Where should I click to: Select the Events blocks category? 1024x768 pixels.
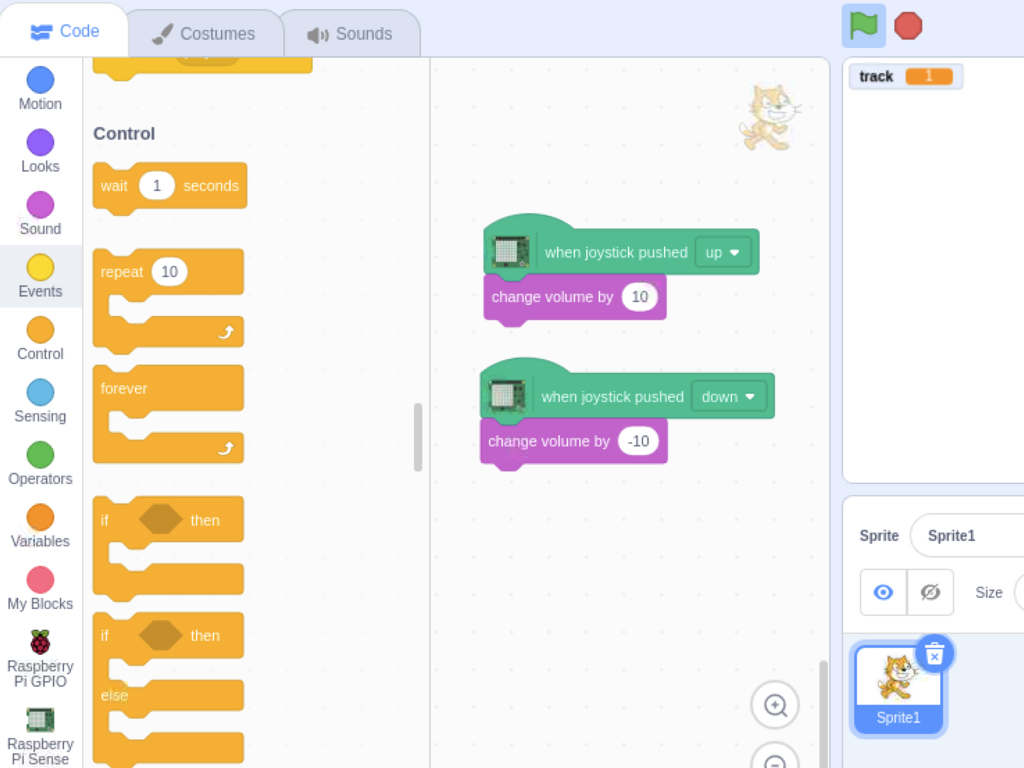coord(40,277)
